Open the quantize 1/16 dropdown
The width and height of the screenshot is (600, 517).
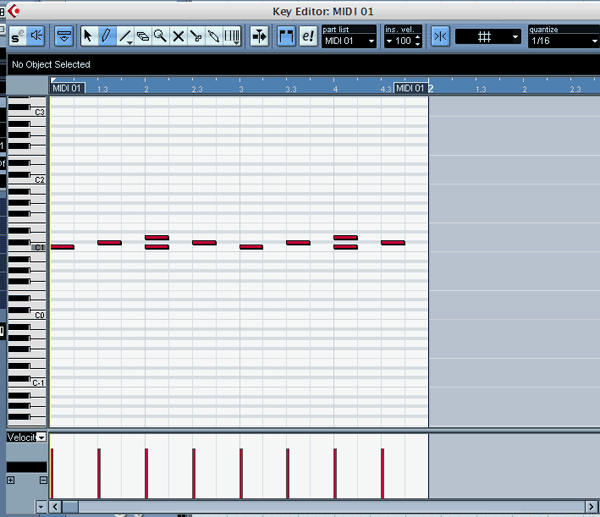(563, 41)
